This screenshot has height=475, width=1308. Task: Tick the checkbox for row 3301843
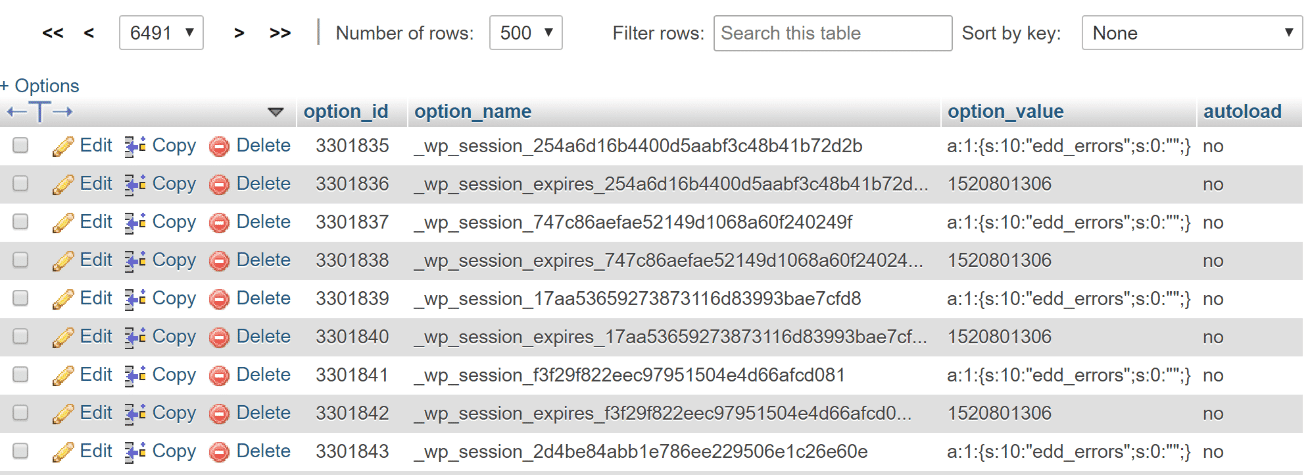20,451
